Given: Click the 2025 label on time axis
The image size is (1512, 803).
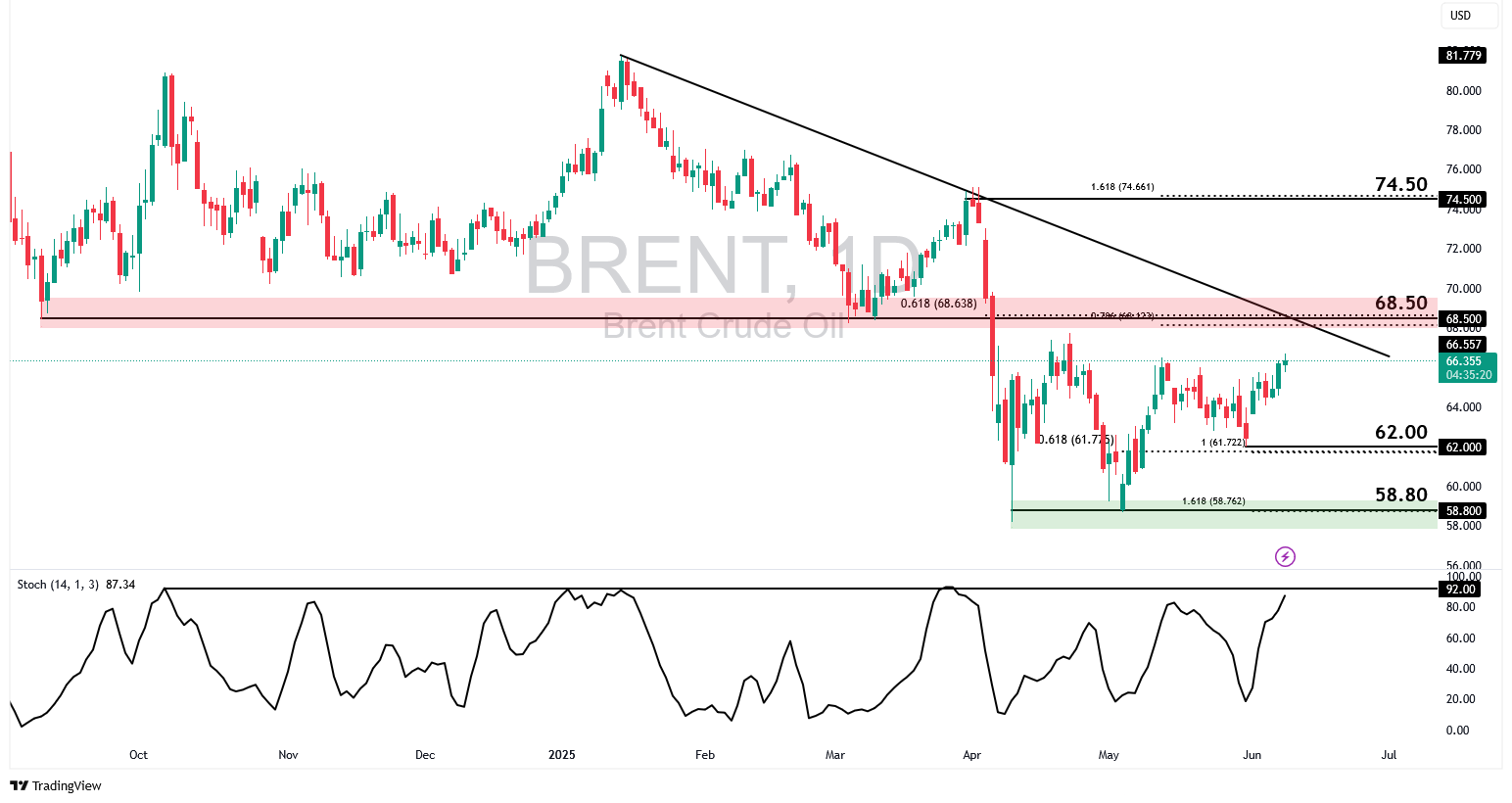Looking at the screenshot, I should [x=562, y=755].
